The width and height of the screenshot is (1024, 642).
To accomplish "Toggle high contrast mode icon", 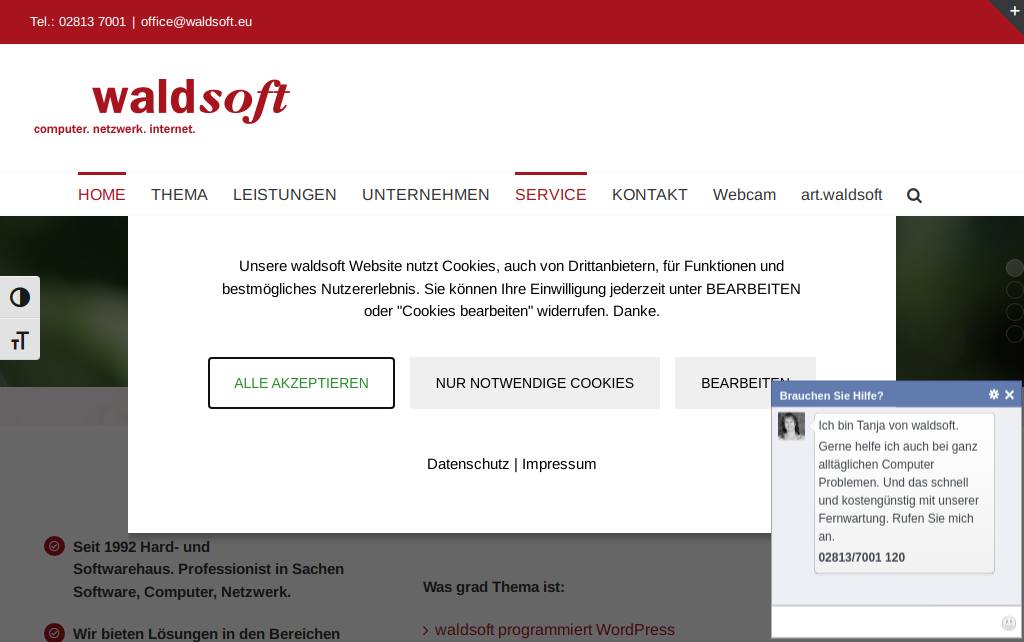I will tap(20, 297).
